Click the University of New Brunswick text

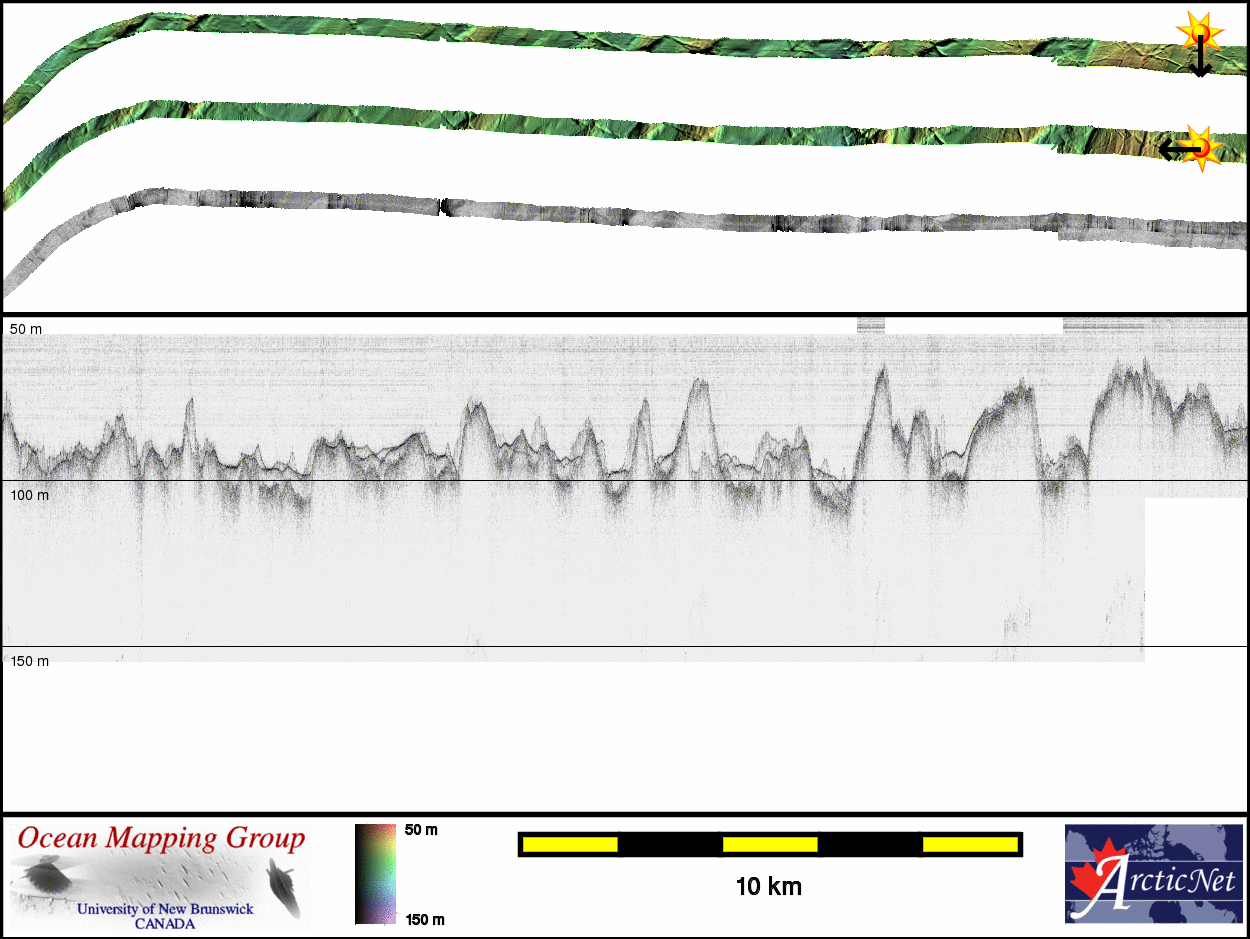click(x=165, y=909)
